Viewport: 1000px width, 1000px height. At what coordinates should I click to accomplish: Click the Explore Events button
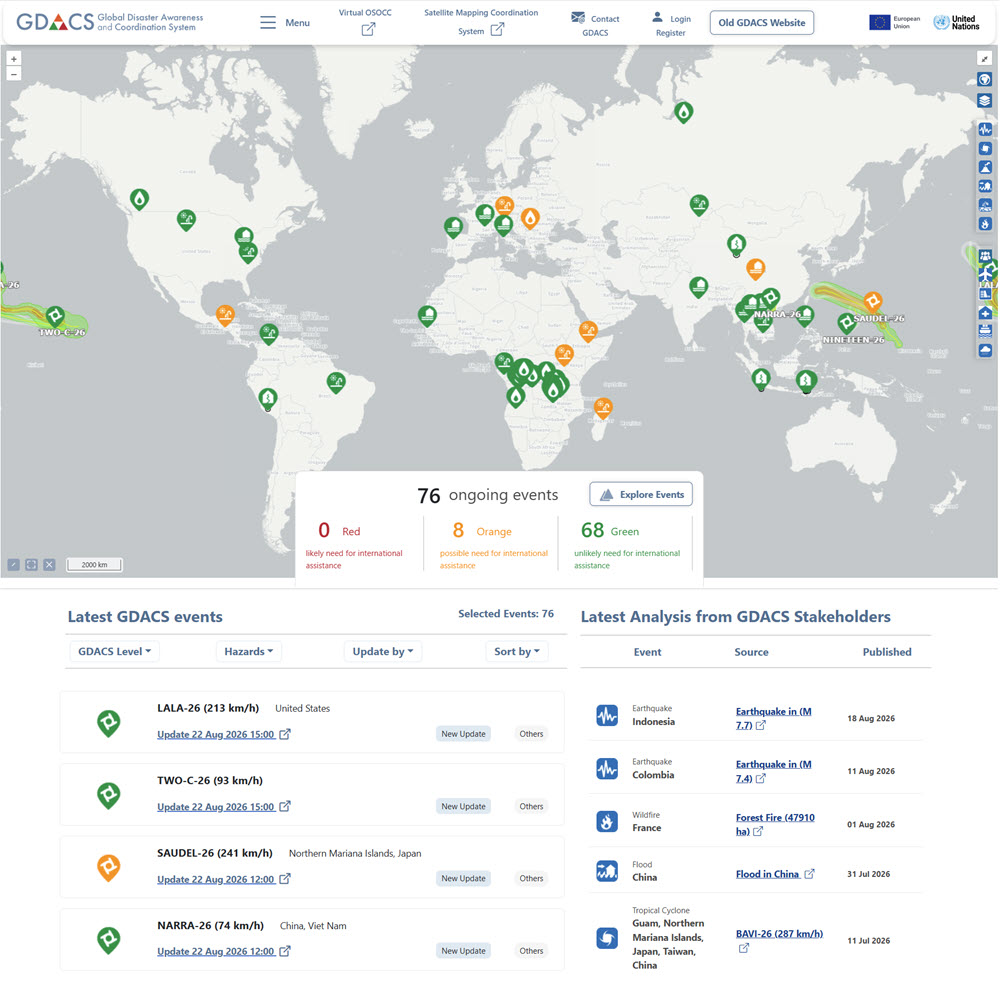pyautogui.click(x=641, y=494)
